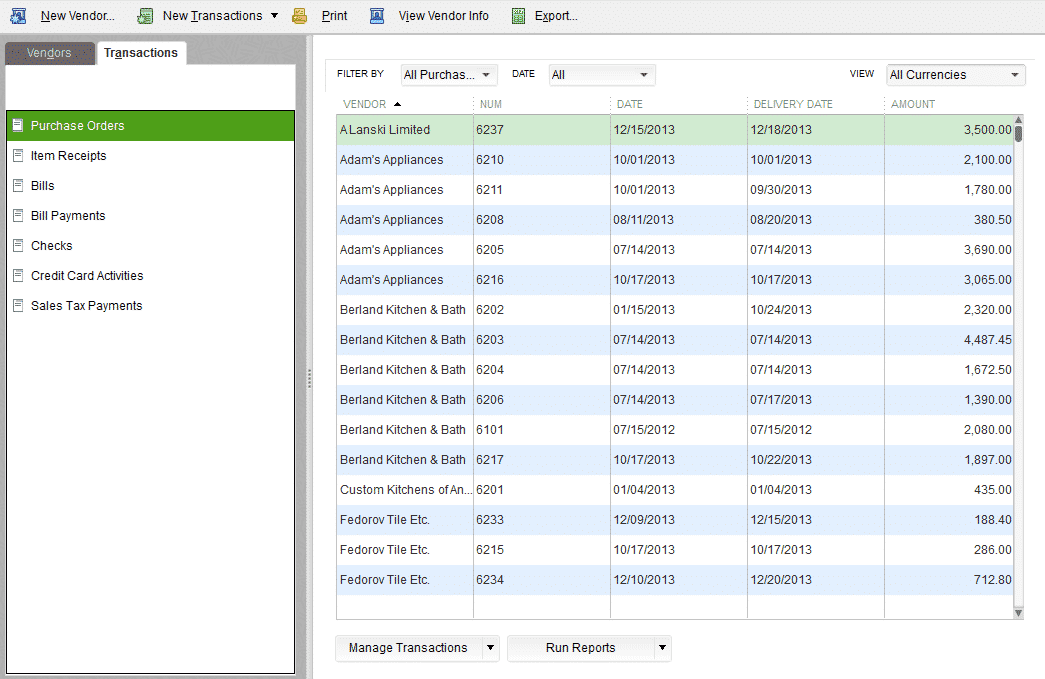Click the Vendor column sort arrow

point(397,104)
